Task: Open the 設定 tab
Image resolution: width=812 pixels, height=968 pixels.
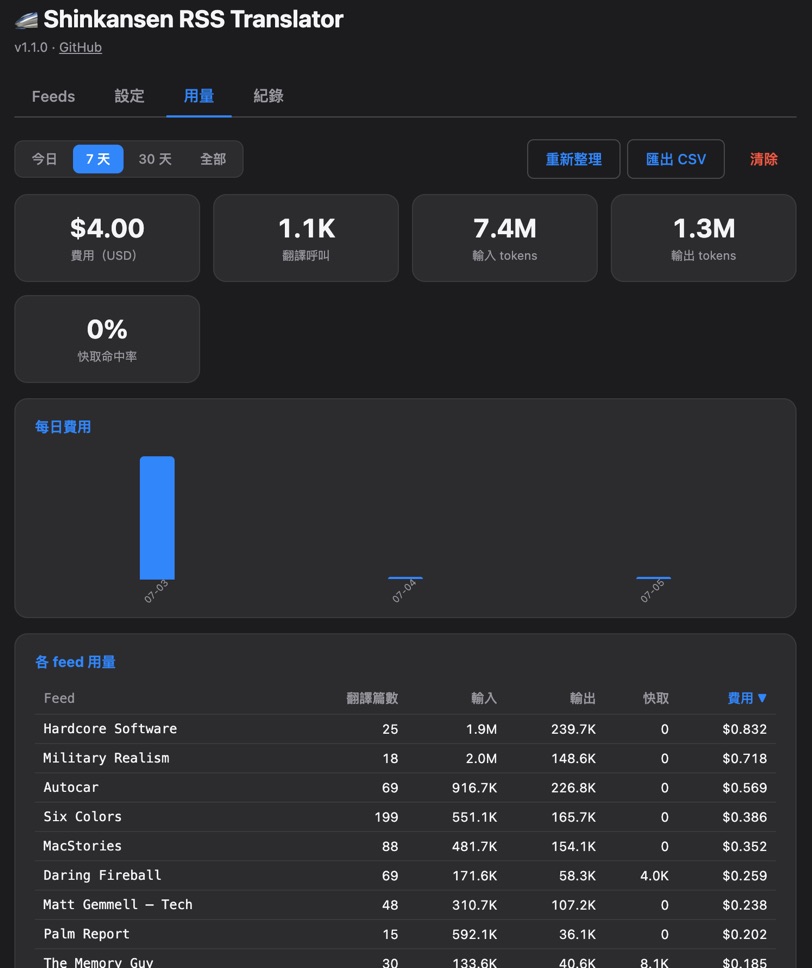Action: (129, 96)
